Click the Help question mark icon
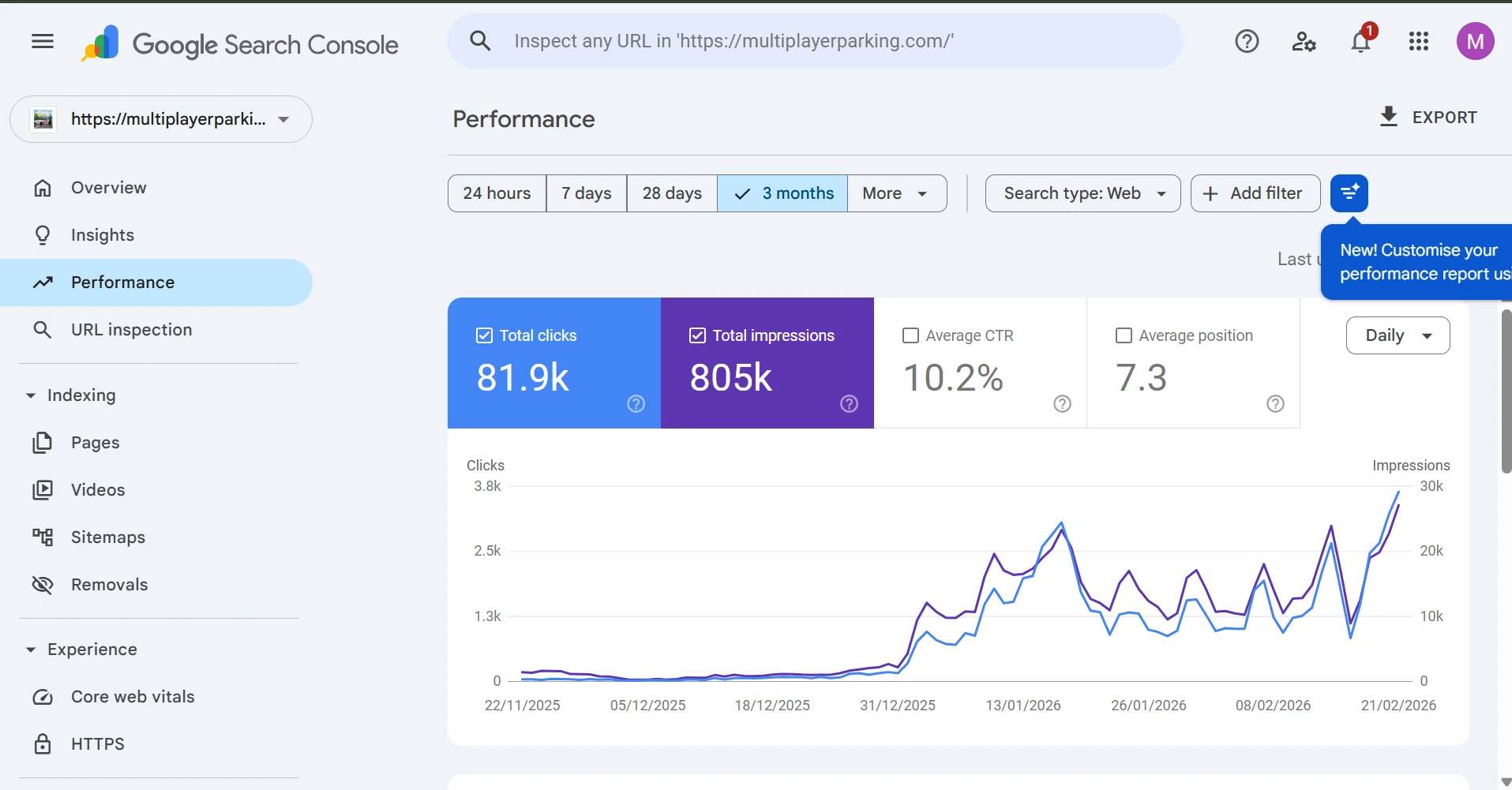The height and width of the screenshot is (790, 1512). [x=1247, y=41]
